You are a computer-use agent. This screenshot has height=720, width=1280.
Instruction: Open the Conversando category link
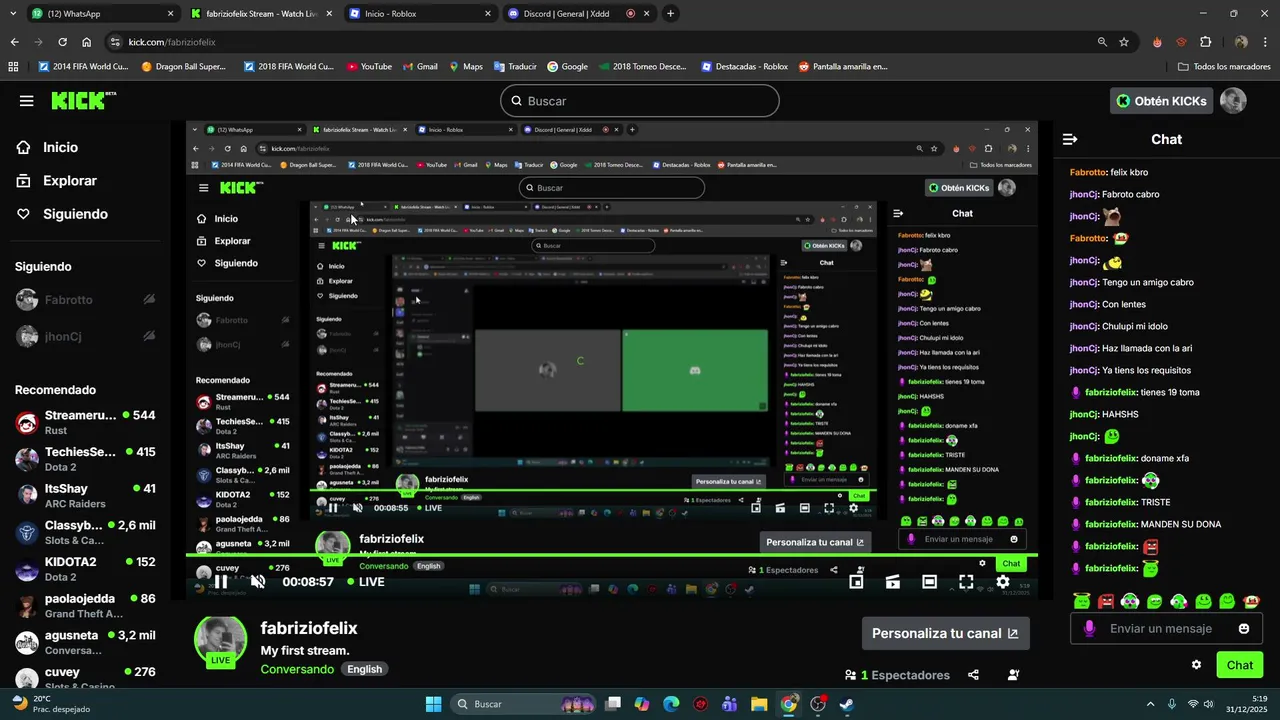click(297, 669)
